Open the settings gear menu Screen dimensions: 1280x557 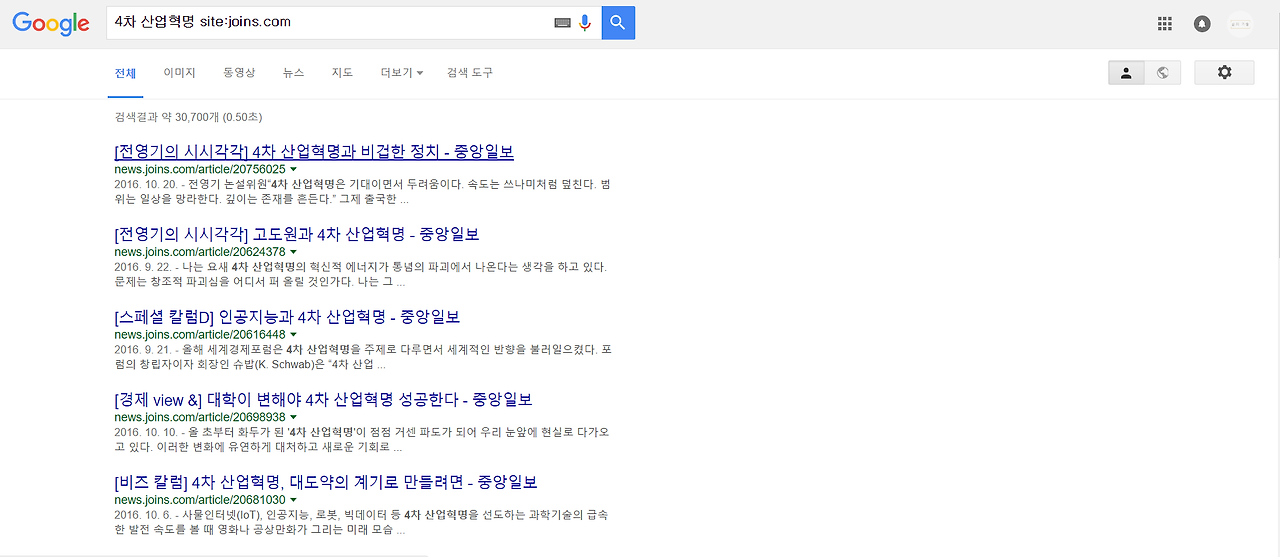(x=1224, y=72)
